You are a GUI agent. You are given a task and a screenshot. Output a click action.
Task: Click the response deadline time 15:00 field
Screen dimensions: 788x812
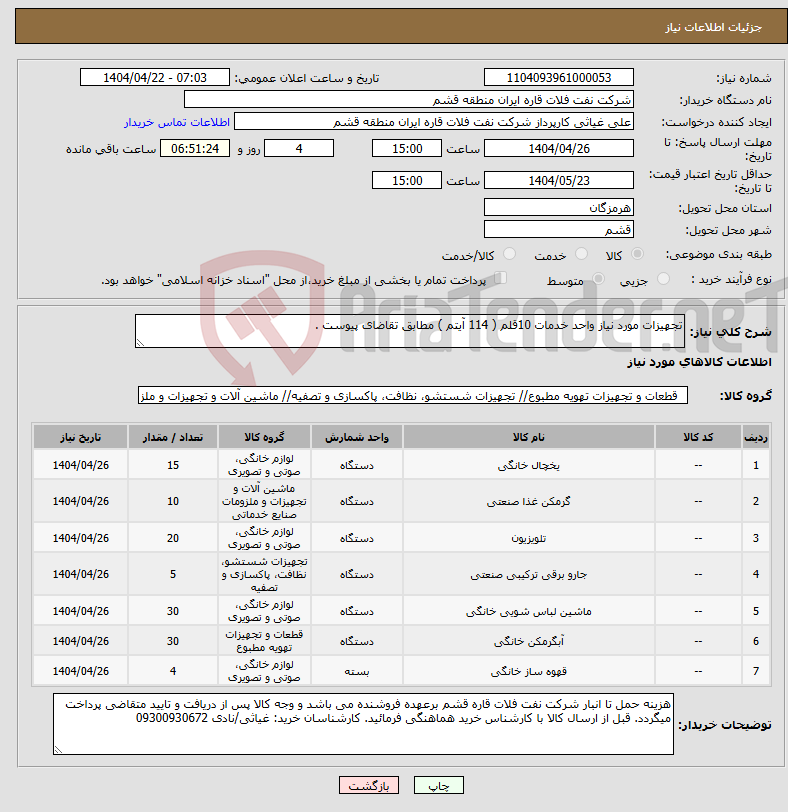407,149
